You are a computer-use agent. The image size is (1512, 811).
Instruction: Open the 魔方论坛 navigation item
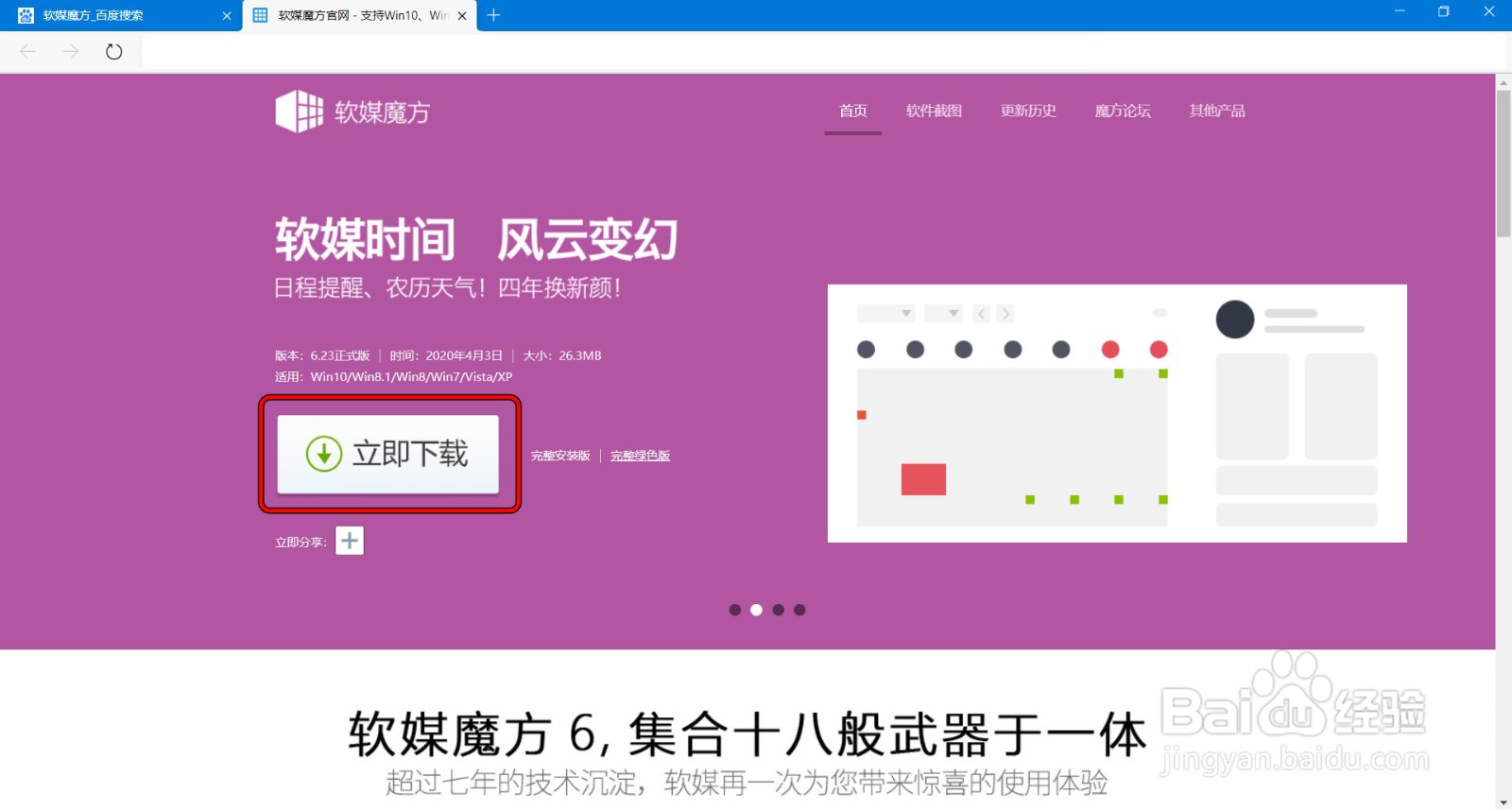tap(1123, 111)
